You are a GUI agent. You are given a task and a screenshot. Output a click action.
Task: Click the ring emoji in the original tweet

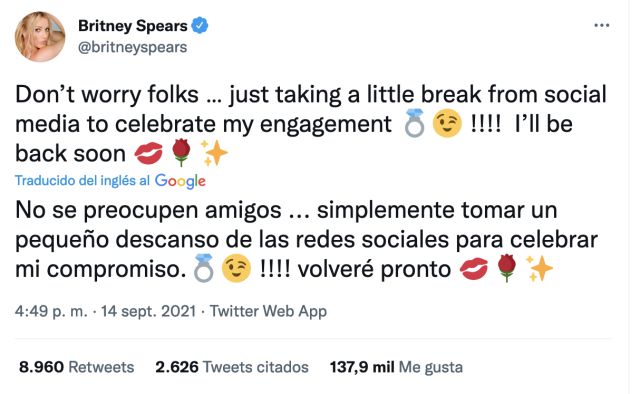(414, 123)
